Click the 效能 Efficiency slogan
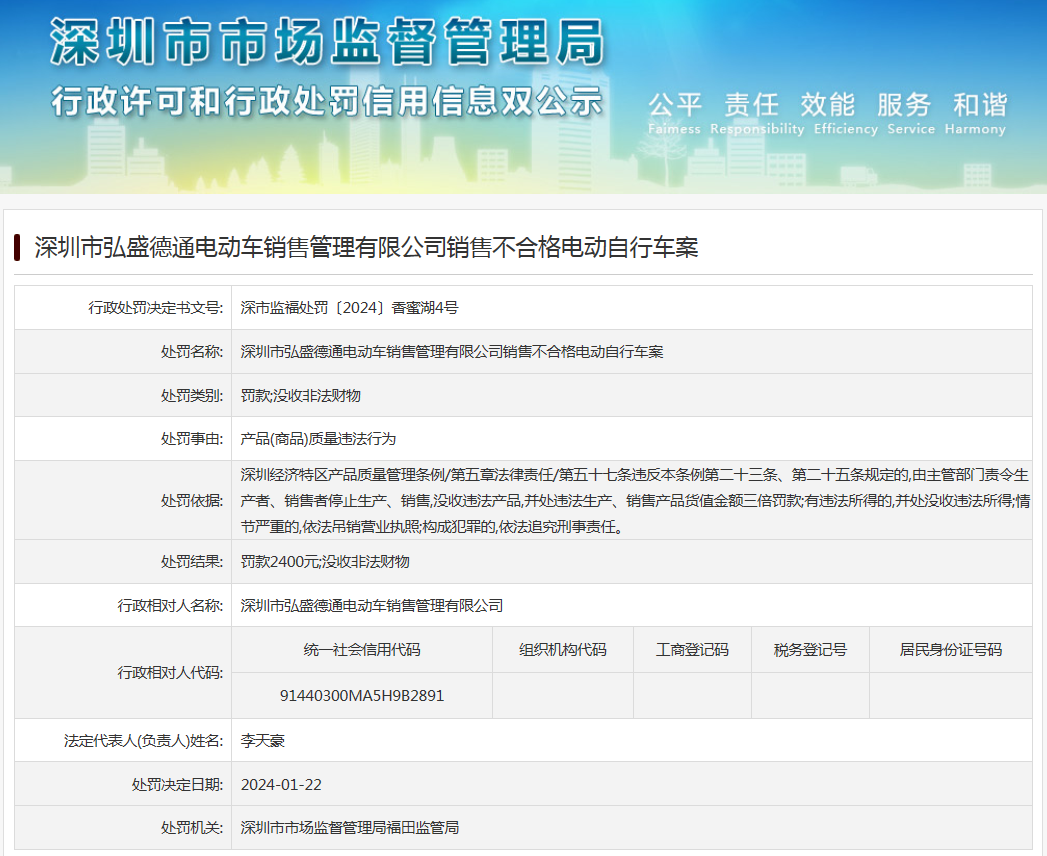Image resolution: width=1047 pixels, height=856 pixels. [845, 114]
